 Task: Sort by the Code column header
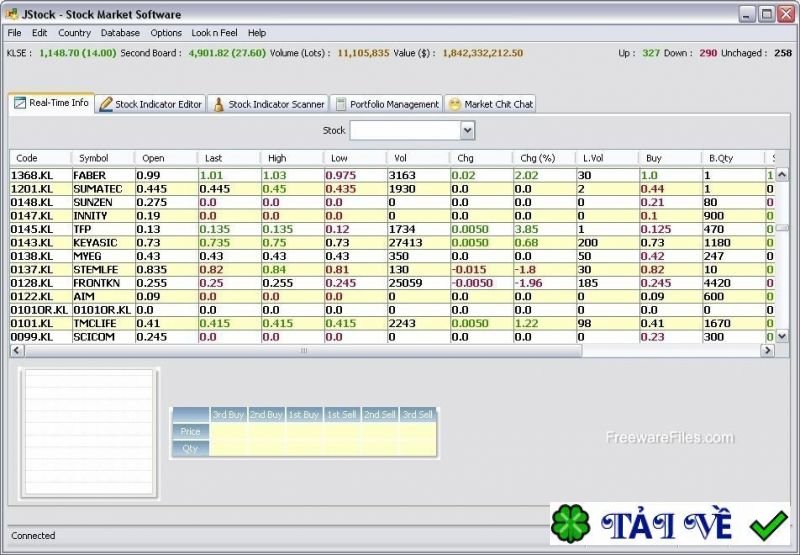click(40, 158)
